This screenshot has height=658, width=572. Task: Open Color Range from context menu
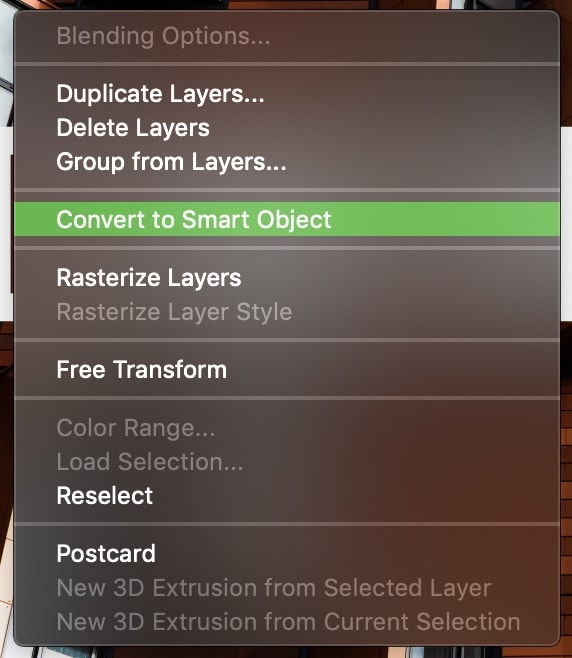[x=287, y=428]
